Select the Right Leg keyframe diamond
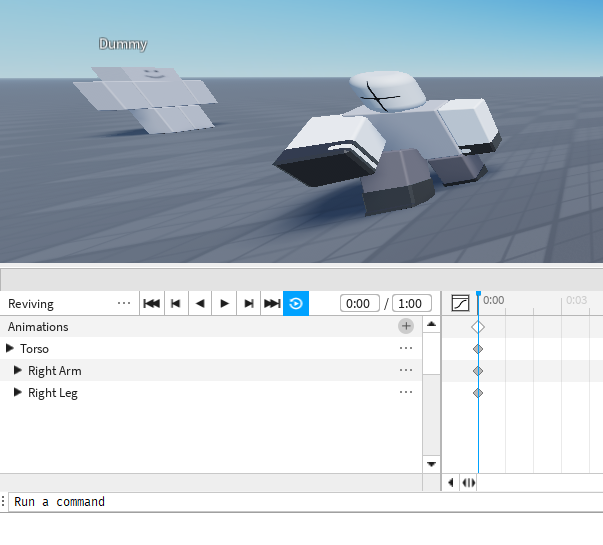Screen dimensions: 603x545 [478, 393]
